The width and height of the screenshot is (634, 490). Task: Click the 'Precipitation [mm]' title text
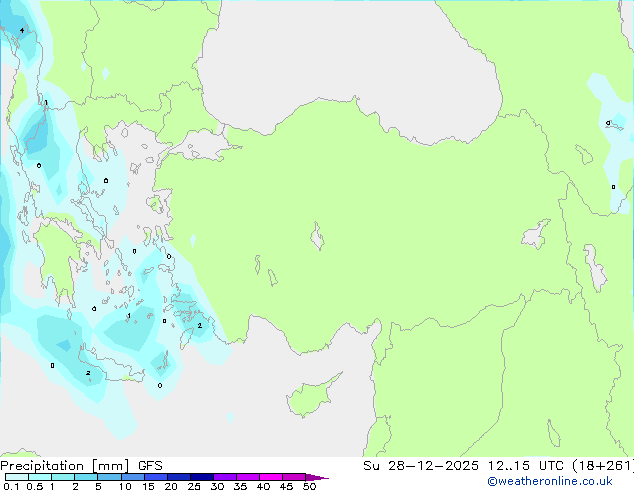click(x=65, y=466)
